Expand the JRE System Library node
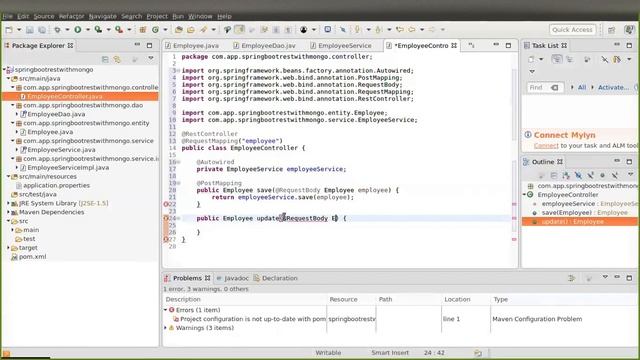This screenshot has height=360, width=640. [x=8, y=203]
